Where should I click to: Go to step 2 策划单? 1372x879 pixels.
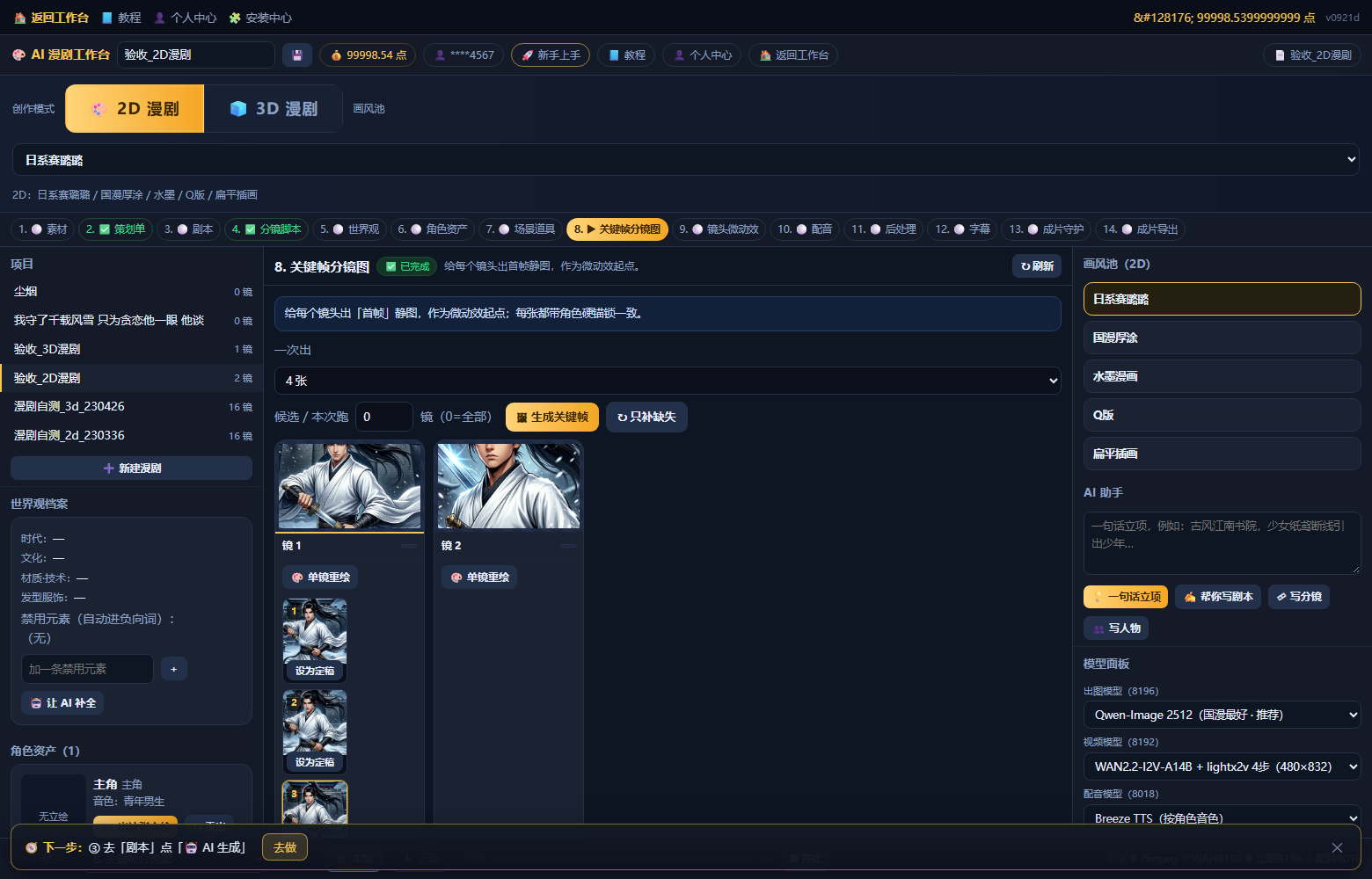tap(115, 229)
